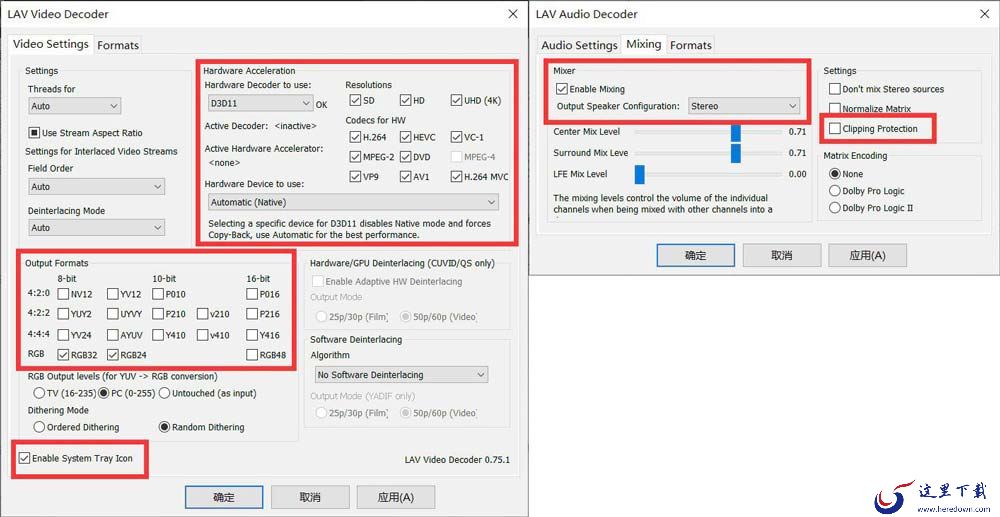Select Ordered Dithering mode
This screenshot has height=517, width=1000.
pos(39,427)
